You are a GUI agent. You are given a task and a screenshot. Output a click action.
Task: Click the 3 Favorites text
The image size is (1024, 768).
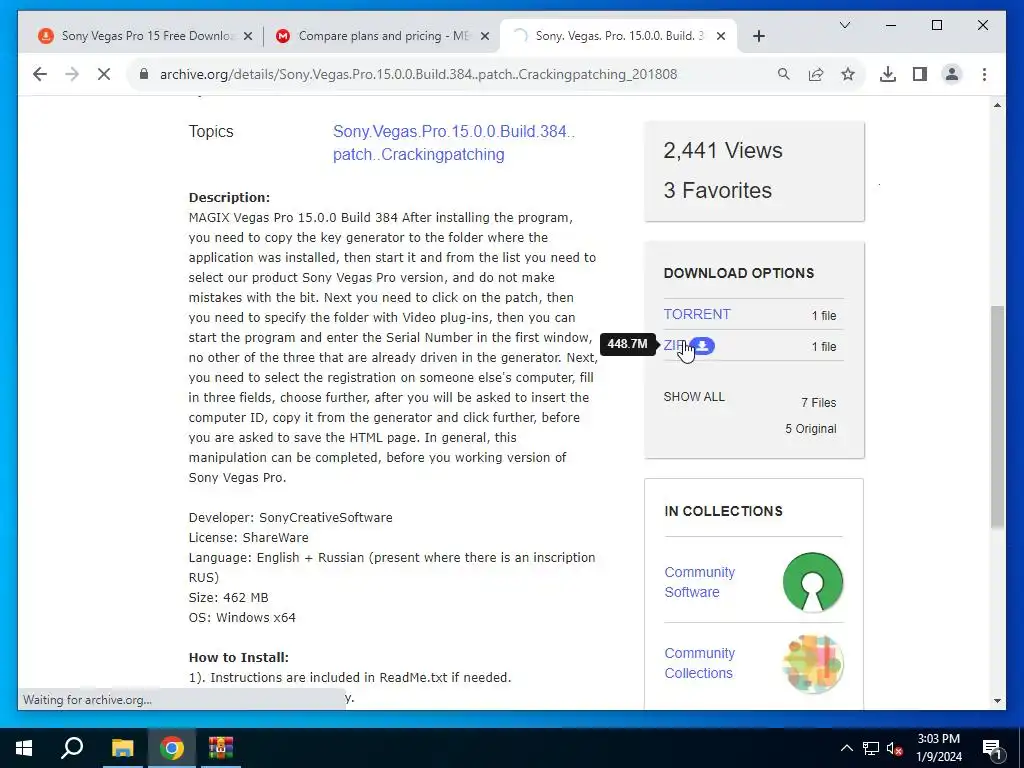[x=717, y=191]
